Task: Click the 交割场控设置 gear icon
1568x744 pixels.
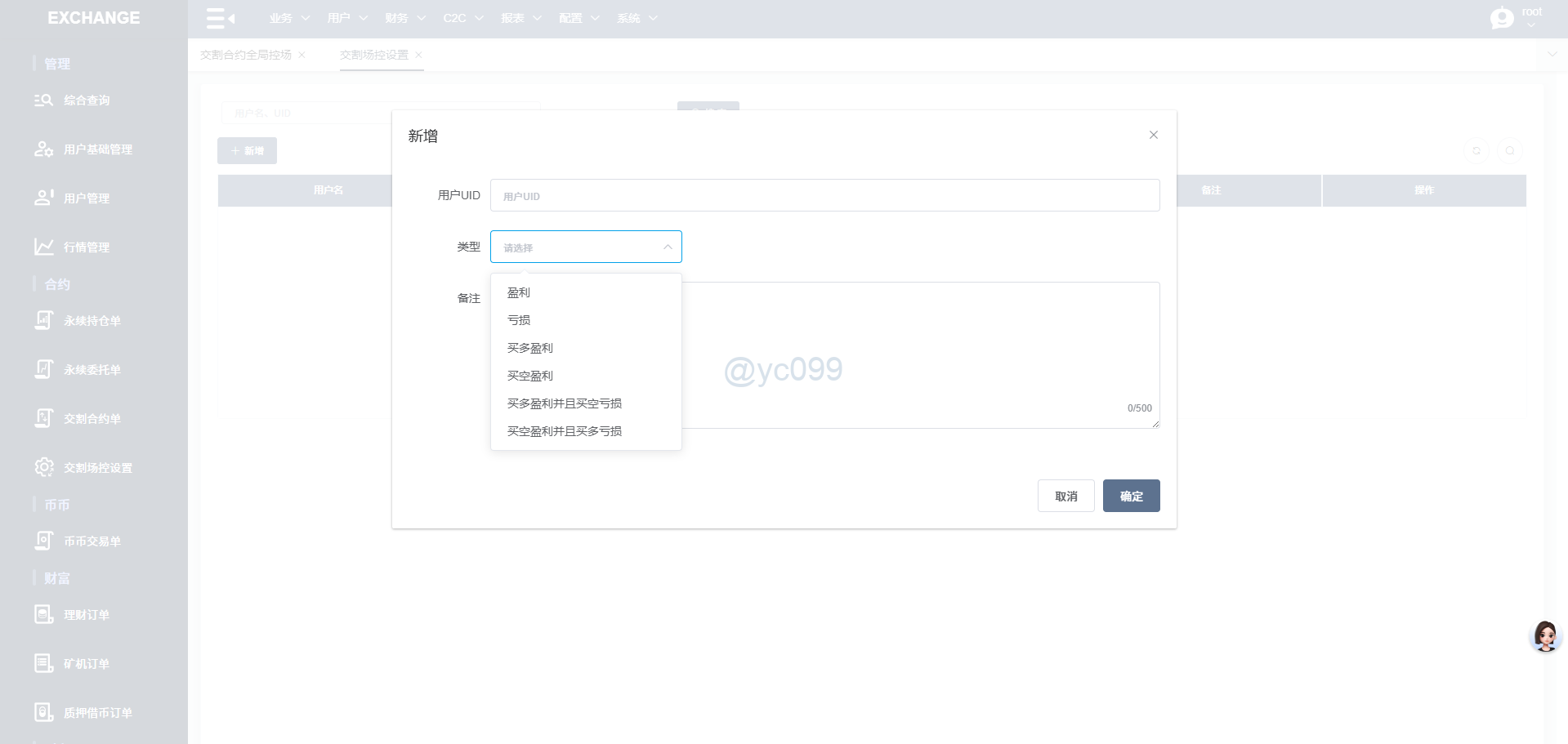Action: pos(43,467)
